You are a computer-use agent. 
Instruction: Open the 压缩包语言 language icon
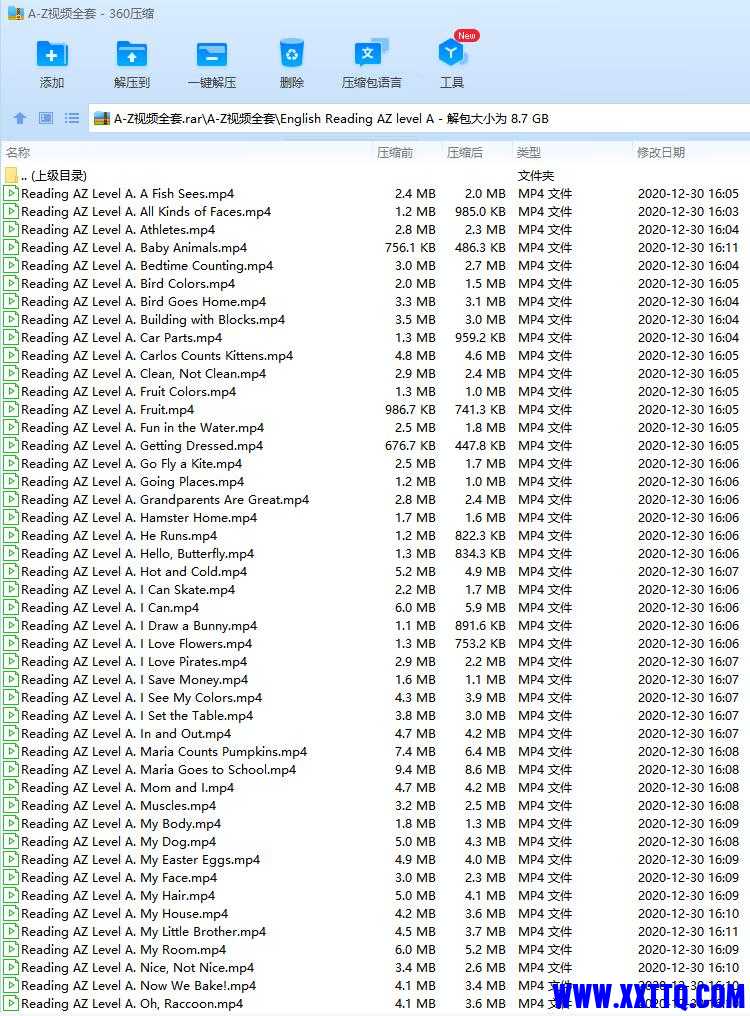click(x=371, y=54)
